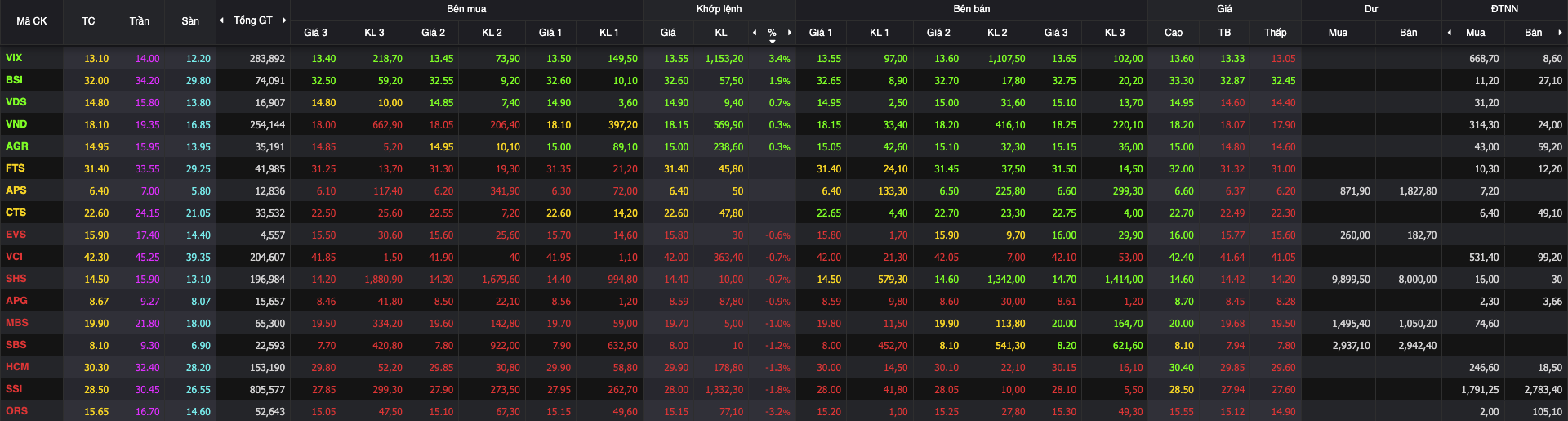Open the VND ticker symbol
Screen dimensions: 1568x421
point(16,124)
